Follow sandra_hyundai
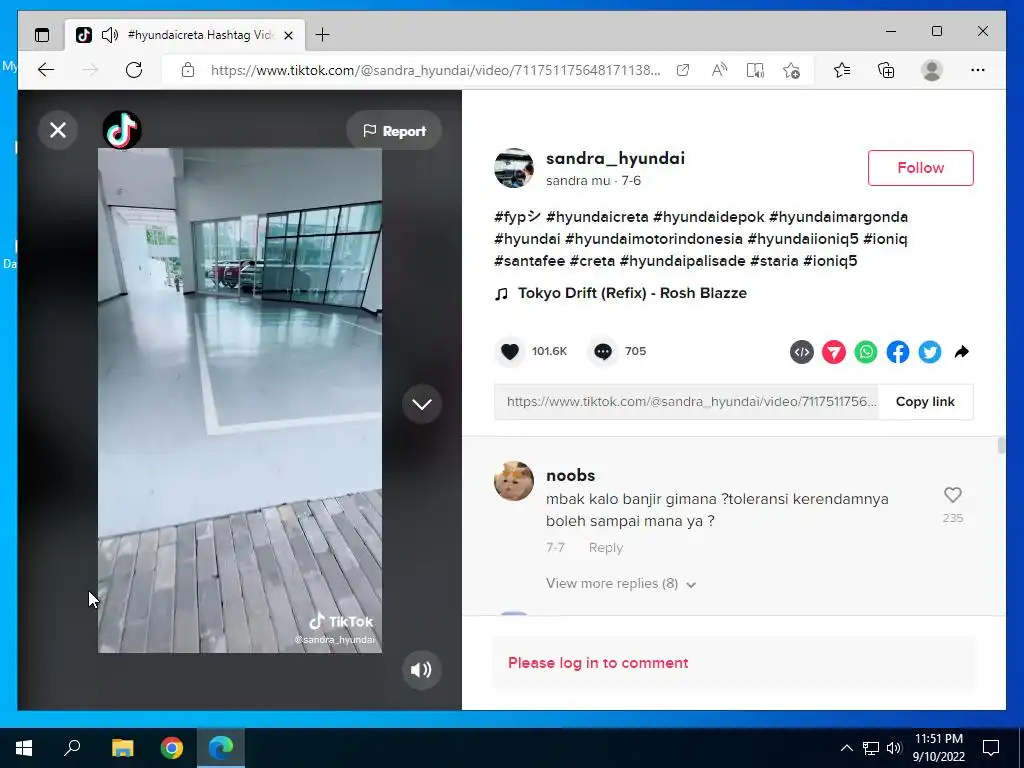 click(920, 168)
